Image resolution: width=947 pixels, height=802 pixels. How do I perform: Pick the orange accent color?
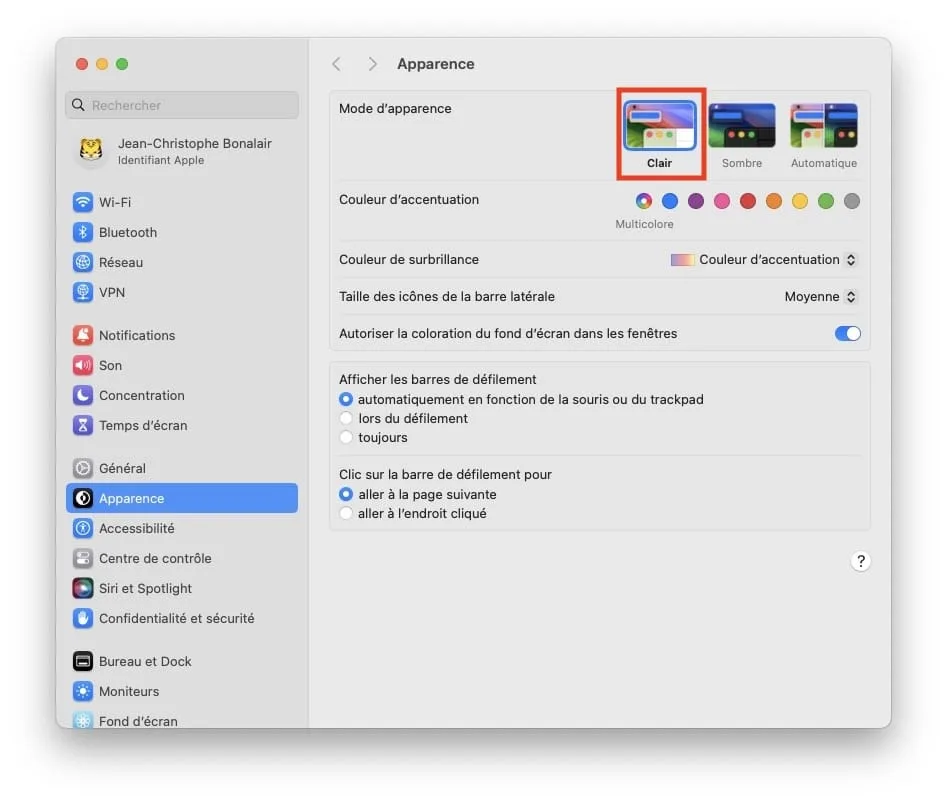[x=774, y=201]
